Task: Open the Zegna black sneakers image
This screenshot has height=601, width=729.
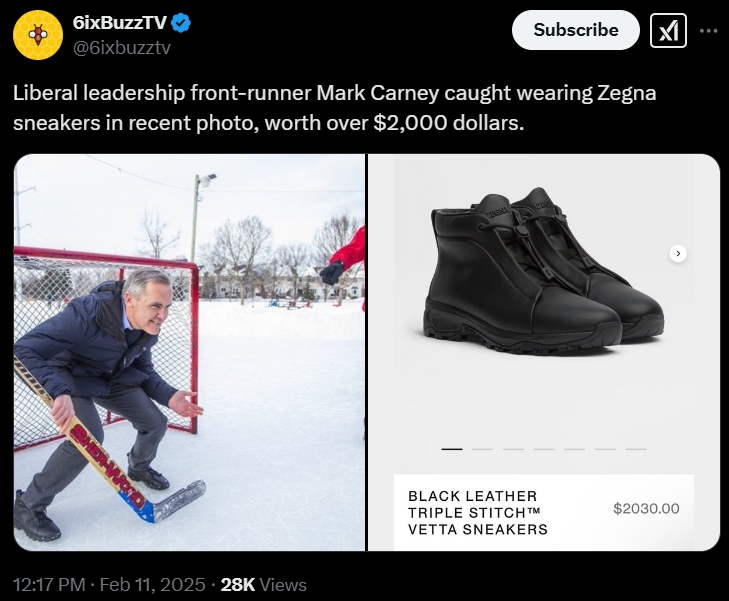Action: pos(544,352)
